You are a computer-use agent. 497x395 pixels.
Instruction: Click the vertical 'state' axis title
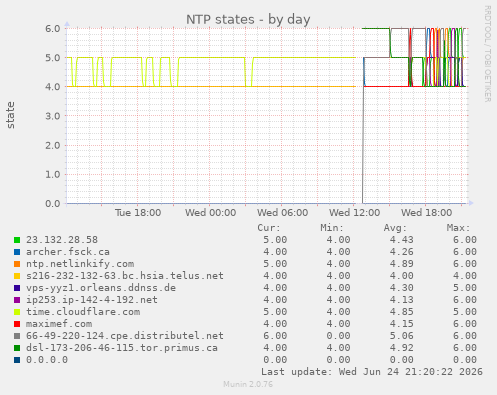click(x=10, y=115)
